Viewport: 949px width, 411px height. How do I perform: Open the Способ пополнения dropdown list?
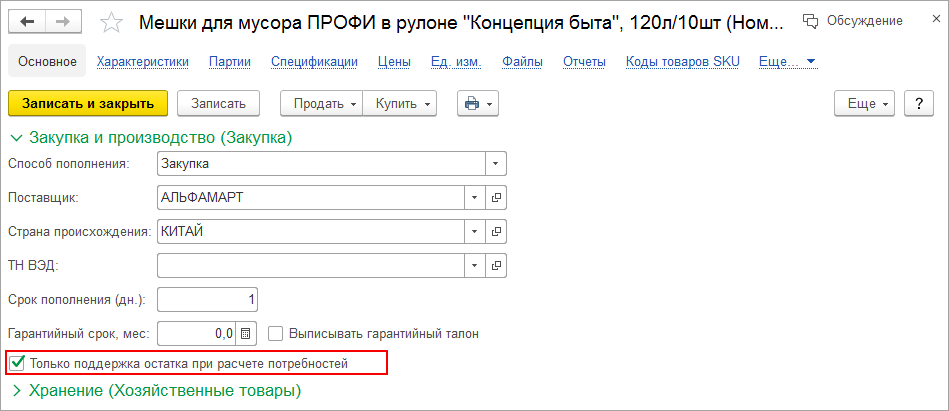tap(495, 163)
